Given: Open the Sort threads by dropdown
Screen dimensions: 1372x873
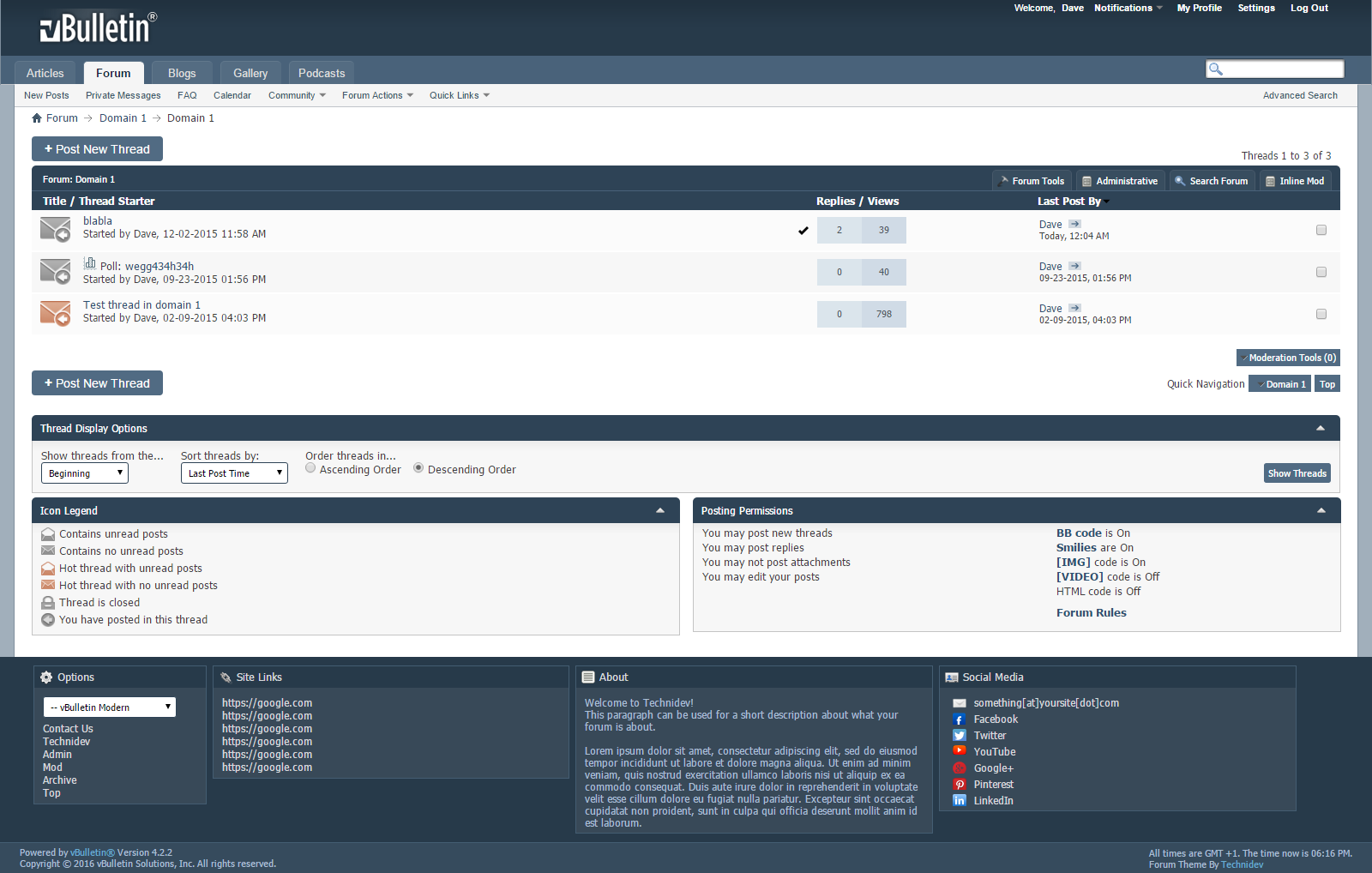Looking at the screenshot, I should pyautogui.click(x=234, y=473).
